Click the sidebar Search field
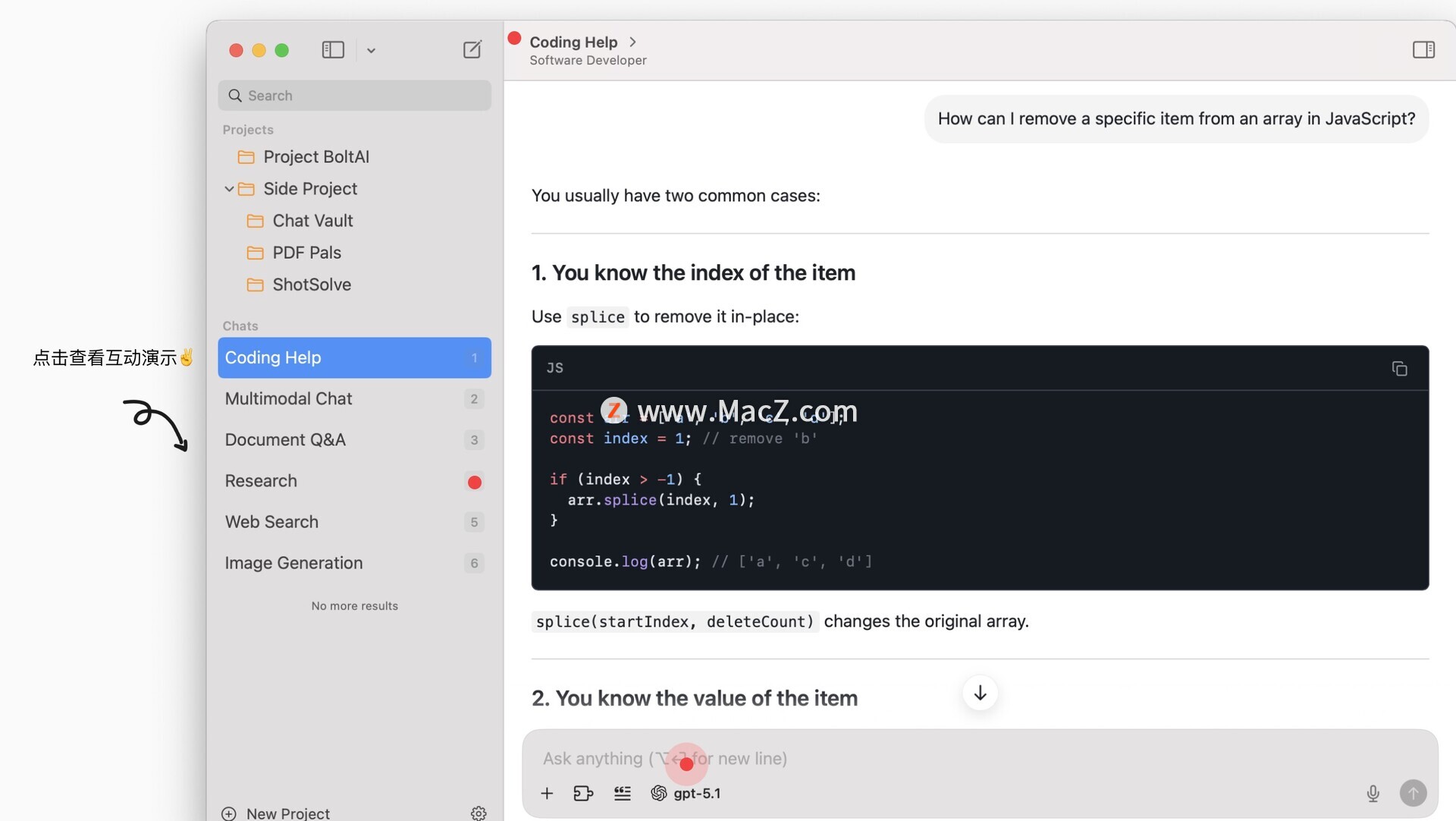This screenshot has width=1456, height=821. (x=354, y=96)
